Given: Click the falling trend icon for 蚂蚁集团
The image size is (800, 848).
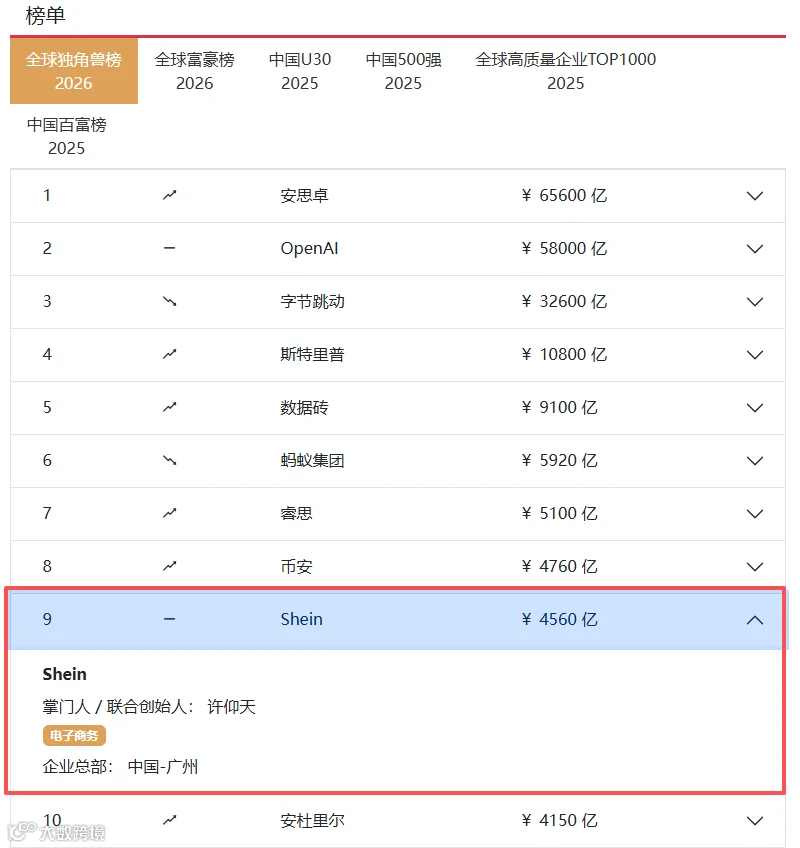Looking at the screenshot, I should point(170,460).
